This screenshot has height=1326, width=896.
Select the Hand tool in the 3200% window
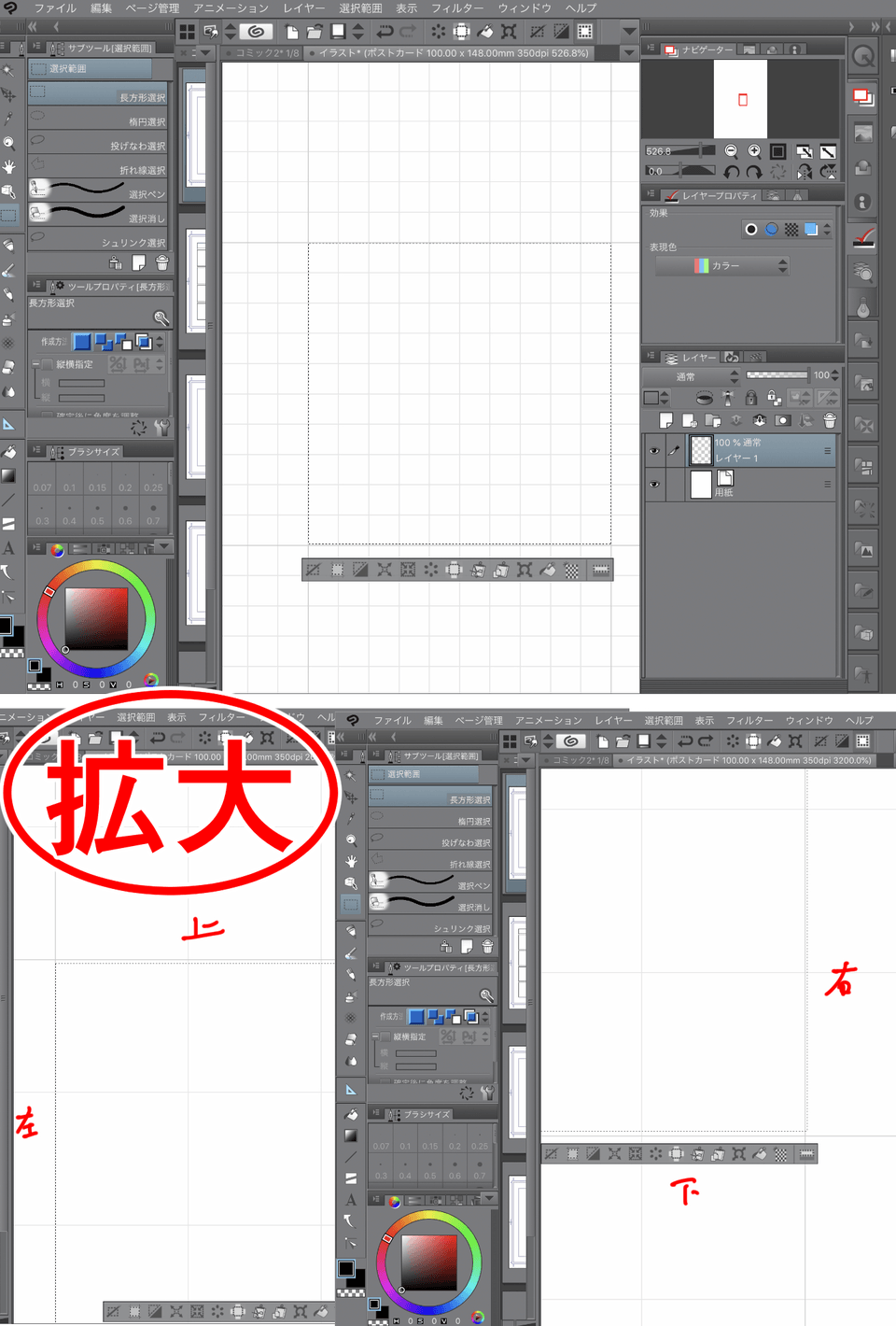coord(351,861)
